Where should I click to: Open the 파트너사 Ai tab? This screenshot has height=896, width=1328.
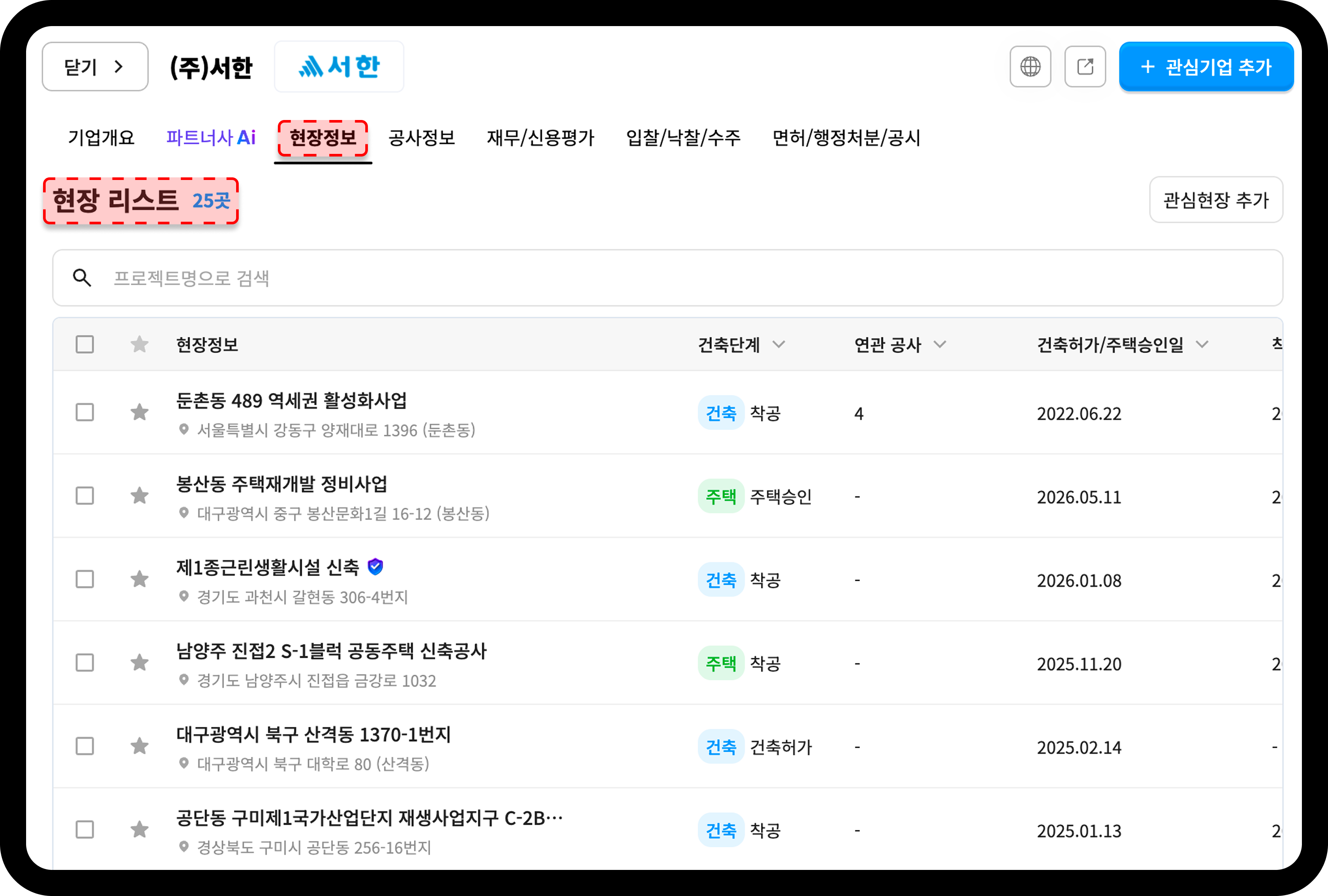pyautogui.click(x=210, y=138)
